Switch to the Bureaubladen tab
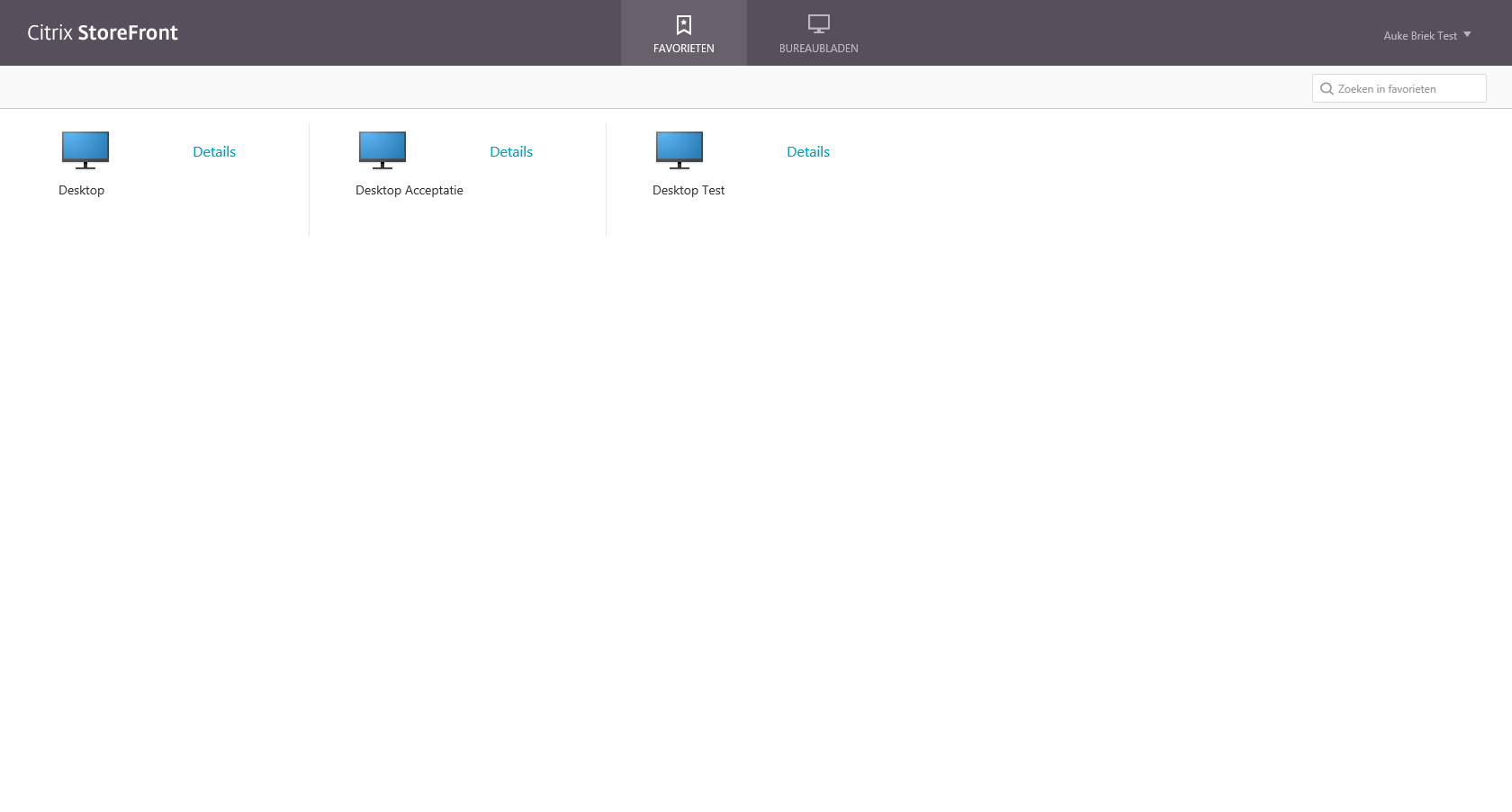This screenshot has width=1512, height=812. click(819, 33)
